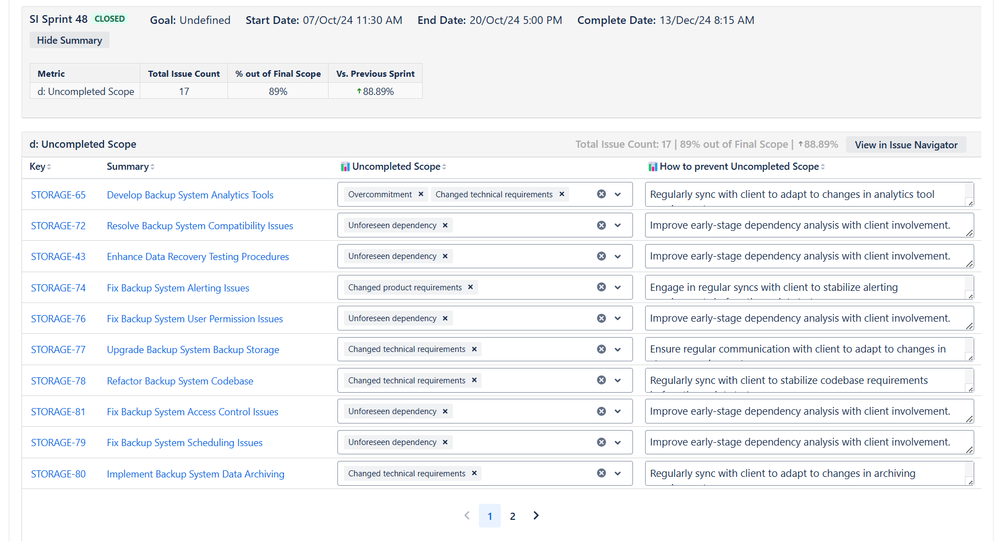
Task: Remove Changed technical requirements tag on STORAGE-80
Action: (474, 473)
